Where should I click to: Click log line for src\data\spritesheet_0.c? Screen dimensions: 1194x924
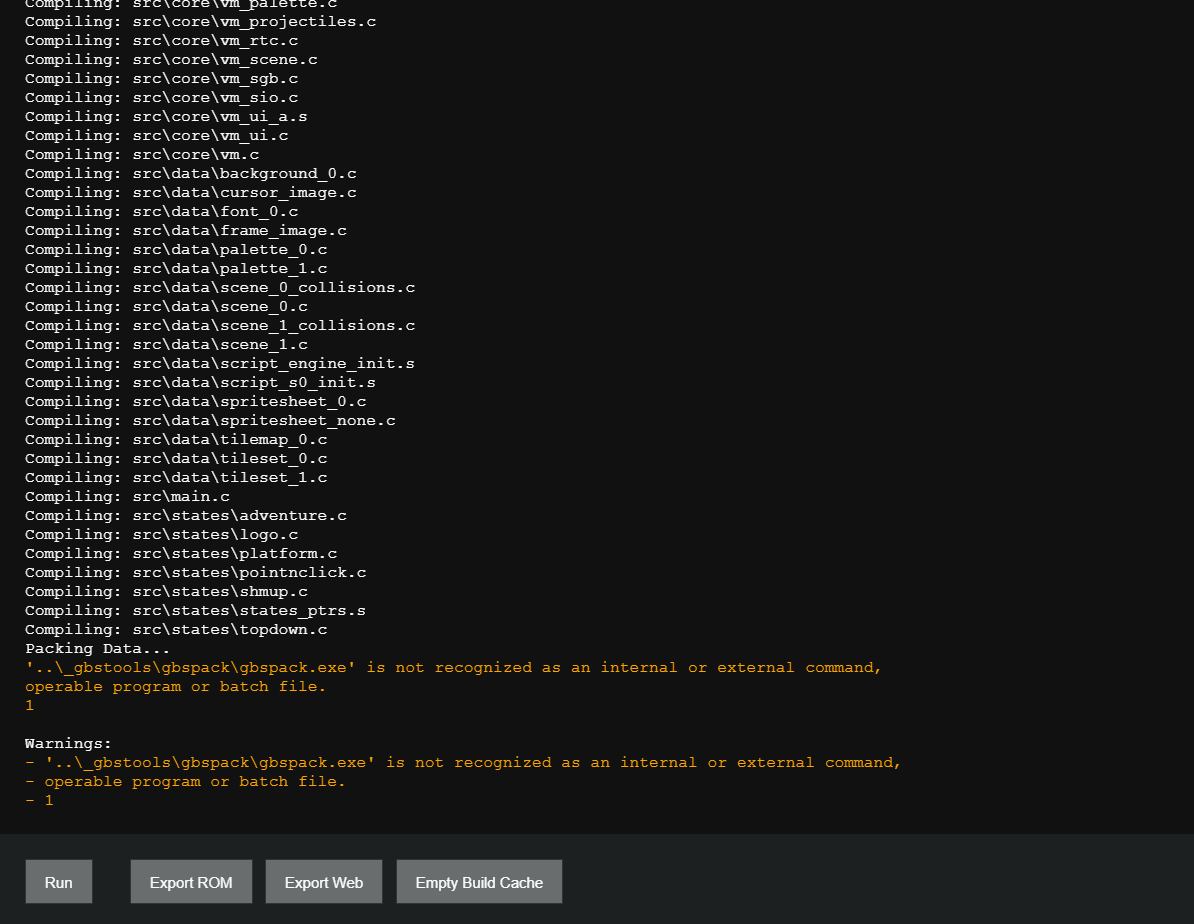pyautogui.click(x=196, y=401)
